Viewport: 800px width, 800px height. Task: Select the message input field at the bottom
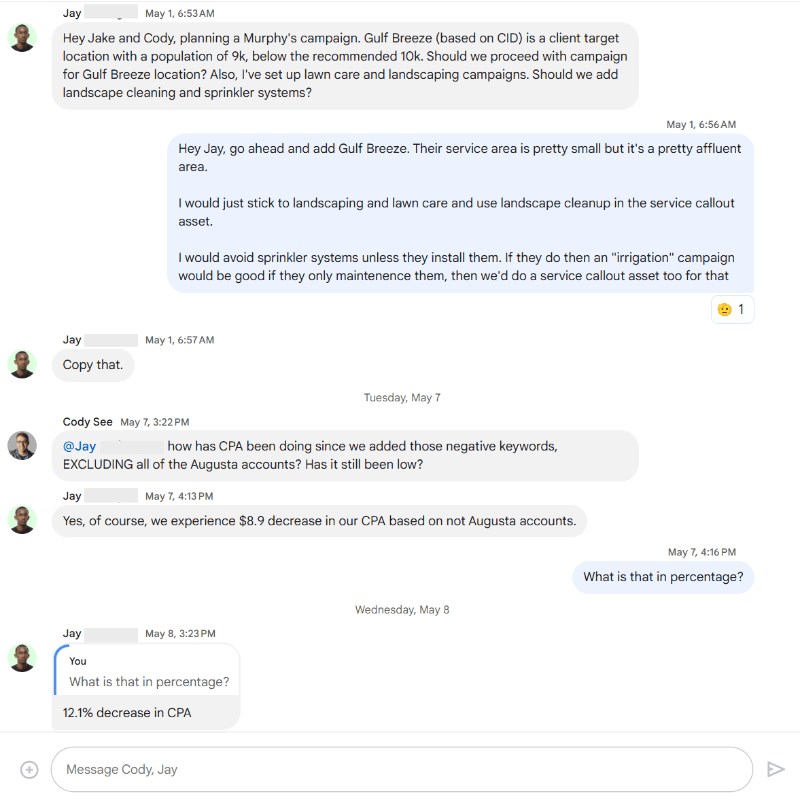point(400,769)
